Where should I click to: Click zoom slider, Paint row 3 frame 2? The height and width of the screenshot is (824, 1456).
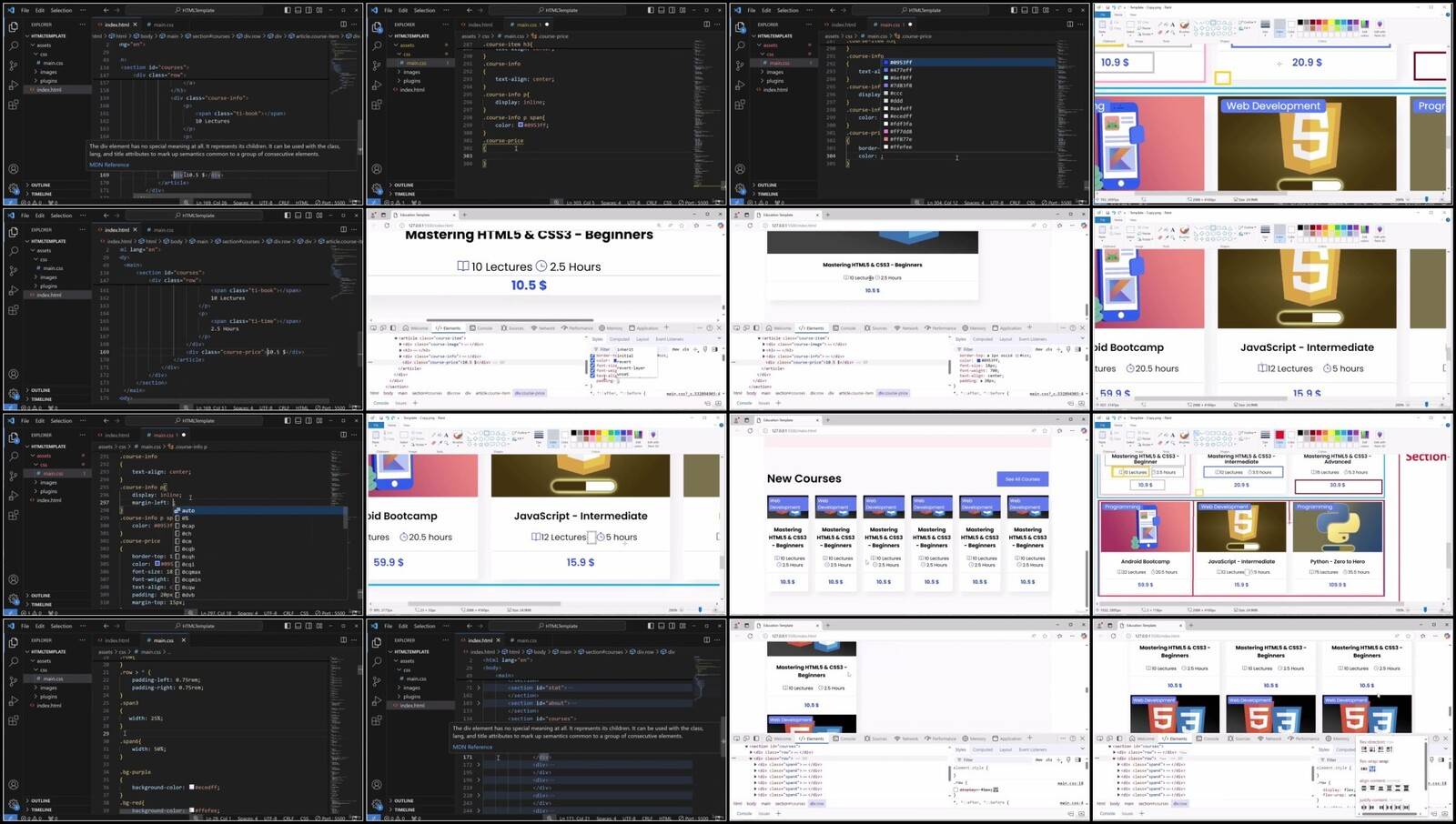point(698,610)
